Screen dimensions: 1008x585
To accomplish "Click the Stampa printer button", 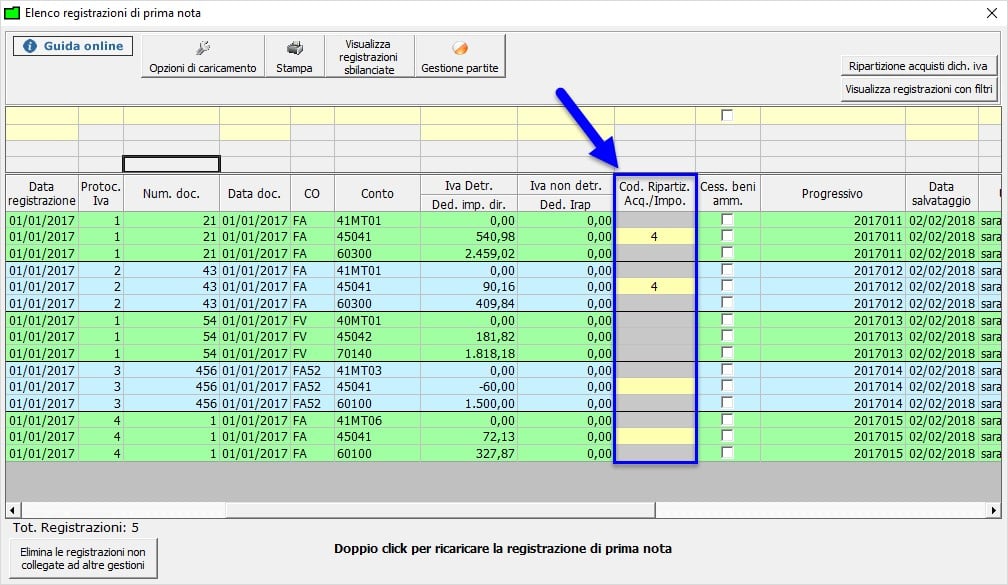I will [294, 57].
